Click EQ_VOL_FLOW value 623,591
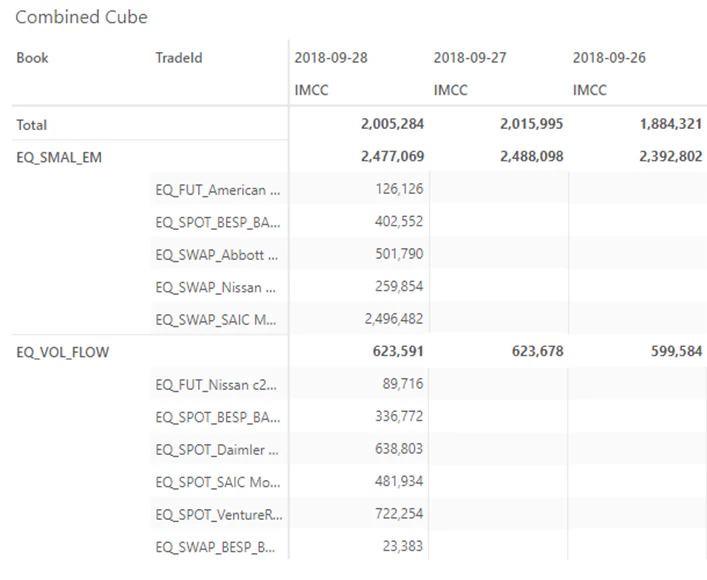 pyautogui.click(x=398, y=351)
